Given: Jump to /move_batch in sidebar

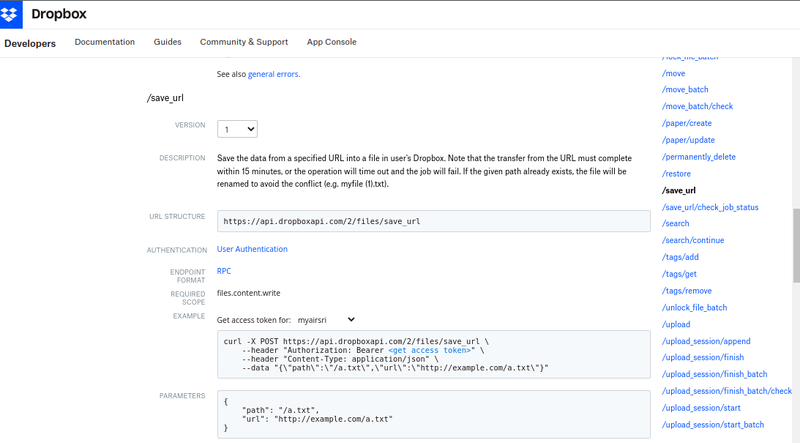Looking at the screenshot, I should tap(685, 90).
